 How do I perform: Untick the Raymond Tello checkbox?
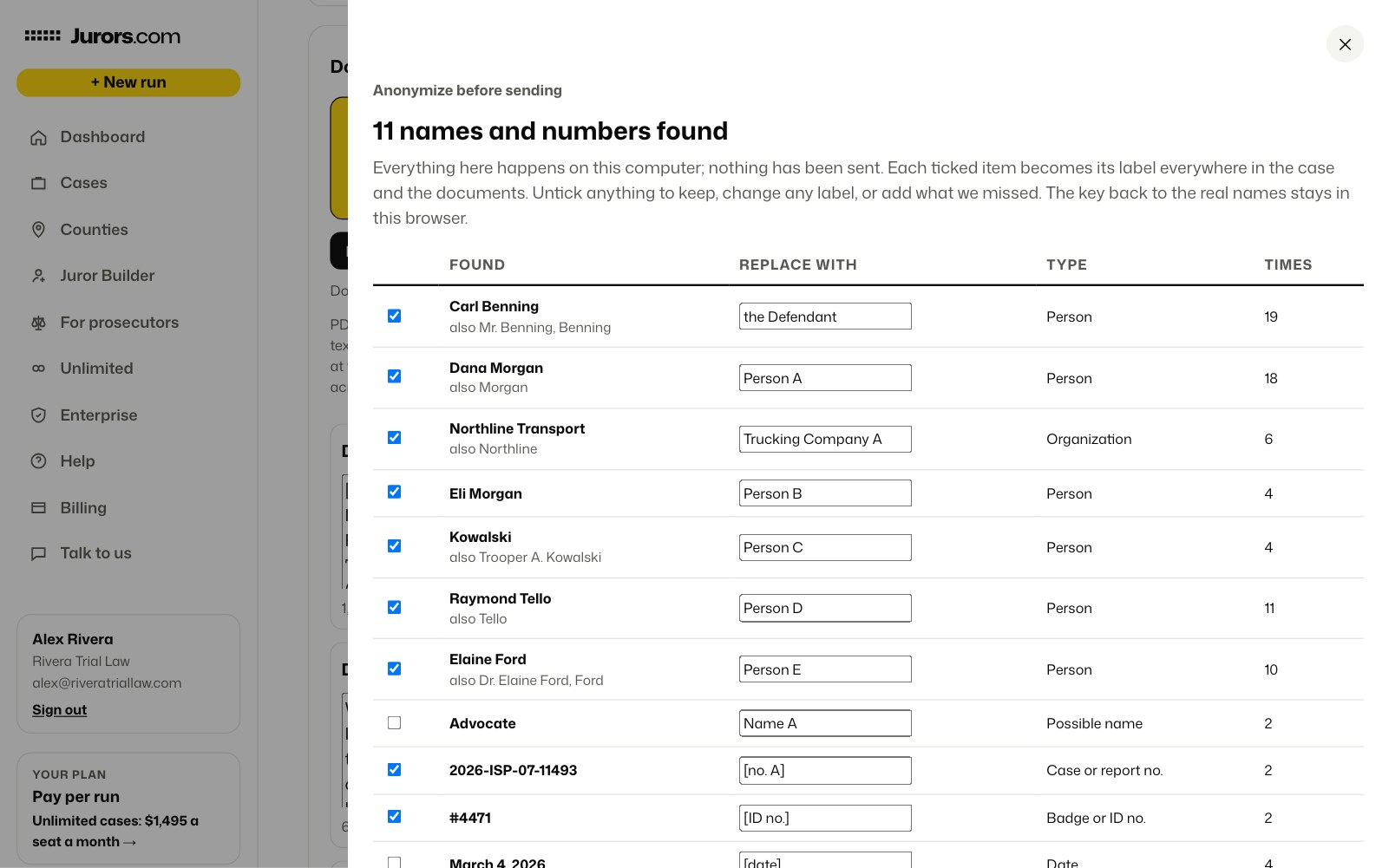tap(394, 607)
